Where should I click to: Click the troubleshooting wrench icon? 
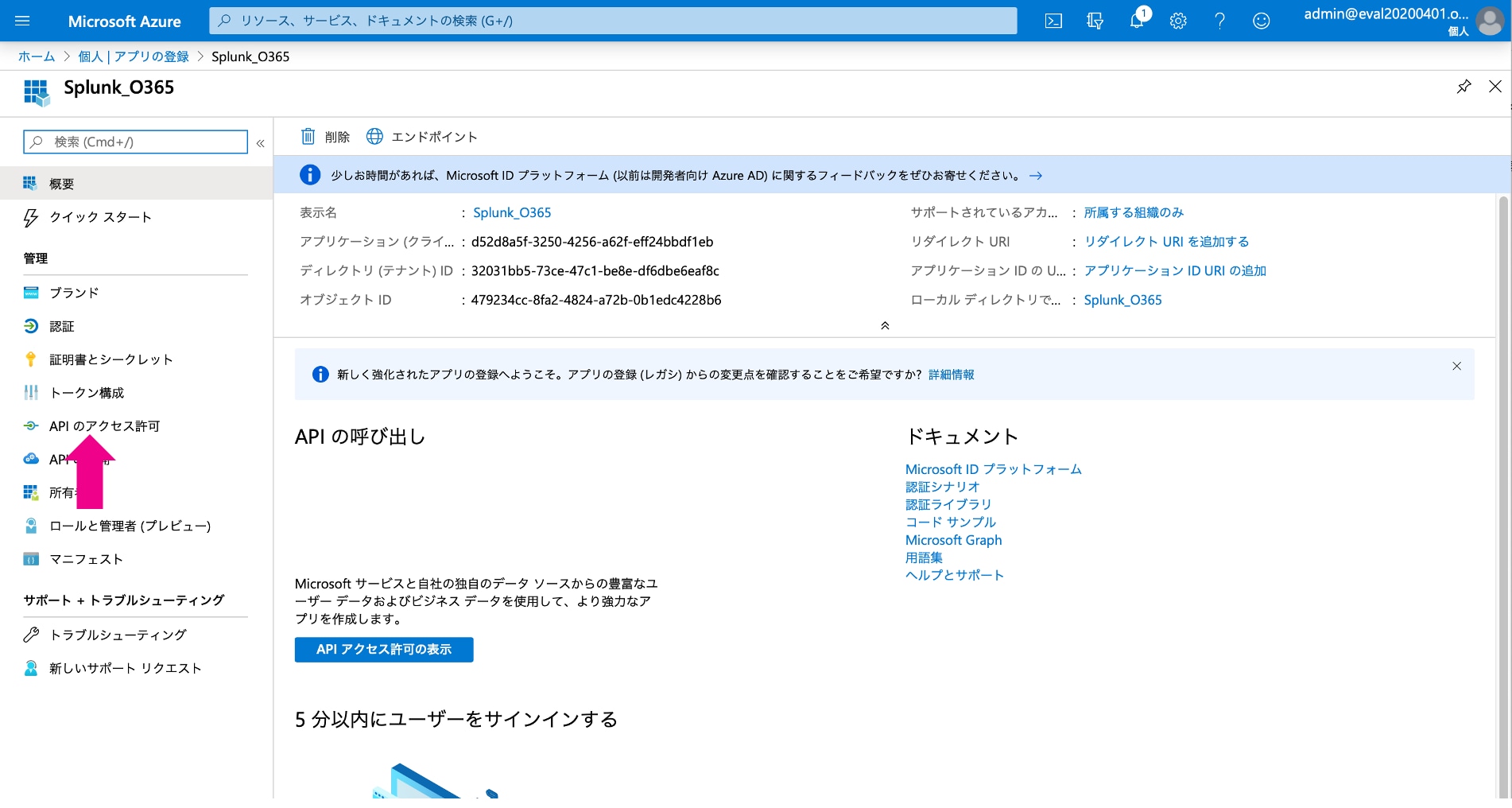tap(30, 635)
